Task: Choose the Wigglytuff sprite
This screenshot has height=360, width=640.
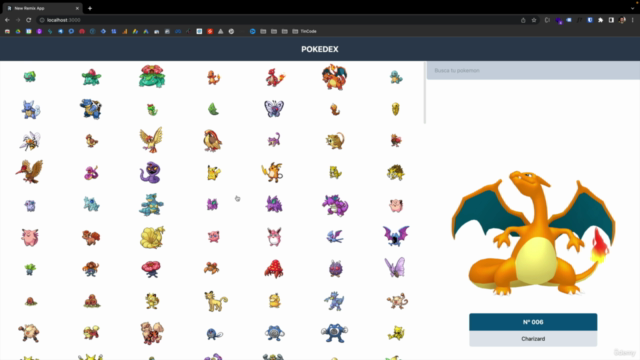Action: point(274,237)
